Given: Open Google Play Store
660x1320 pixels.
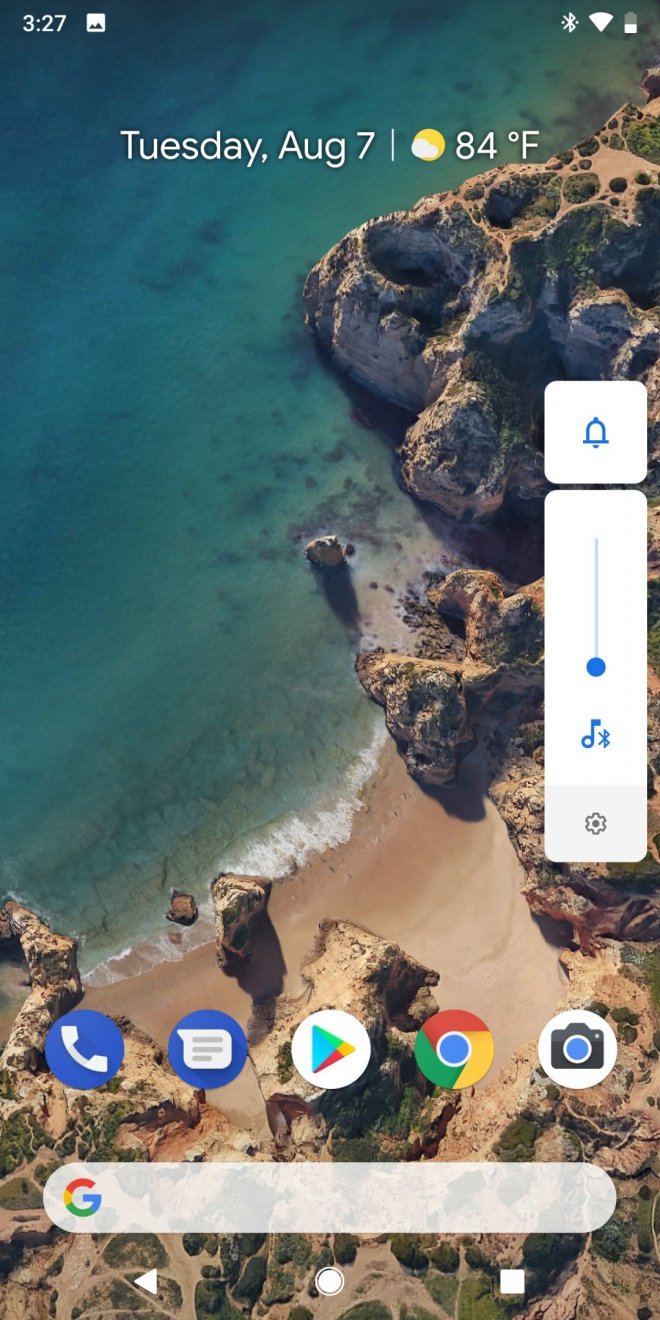Looking at the screenshot, I should click(331, 1049).
